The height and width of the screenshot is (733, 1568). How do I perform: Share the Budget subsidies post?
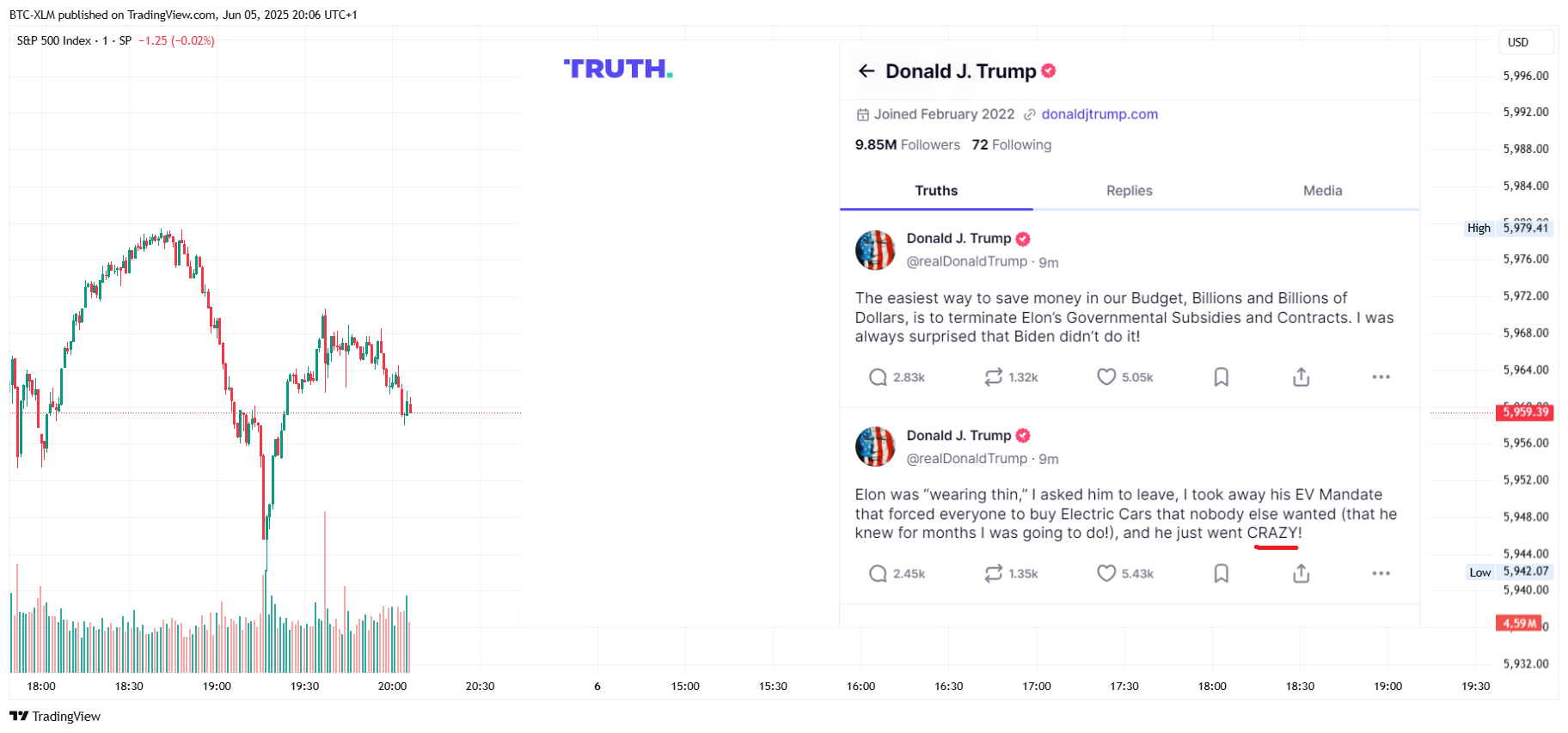tap(1301, 377)
